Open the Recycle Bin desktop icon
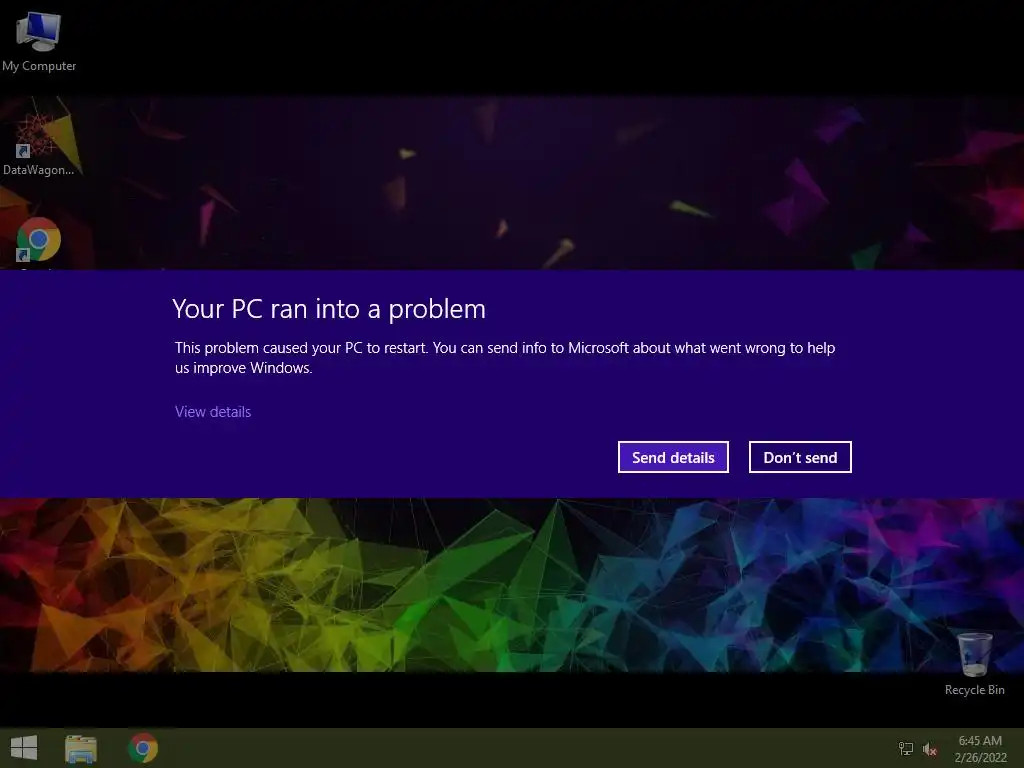Image resolution: width=1024 pixels, height=768 pixels. pos(974,664)
